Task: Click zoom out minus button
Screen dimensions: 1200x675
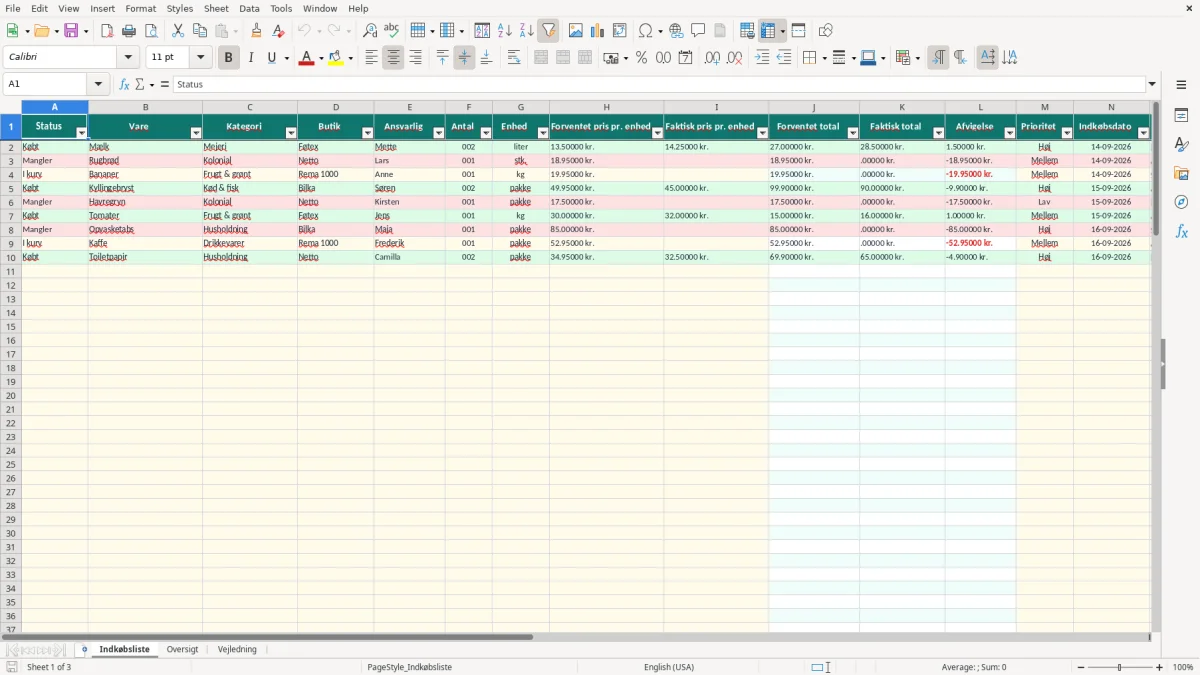Action: 1079,667
